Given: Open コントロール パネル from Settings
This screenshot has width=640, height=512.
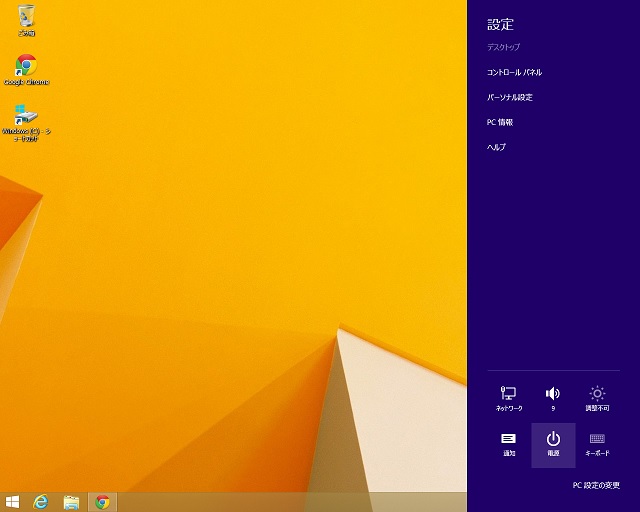Looking at the screenshot, I should tap(514, 73).
